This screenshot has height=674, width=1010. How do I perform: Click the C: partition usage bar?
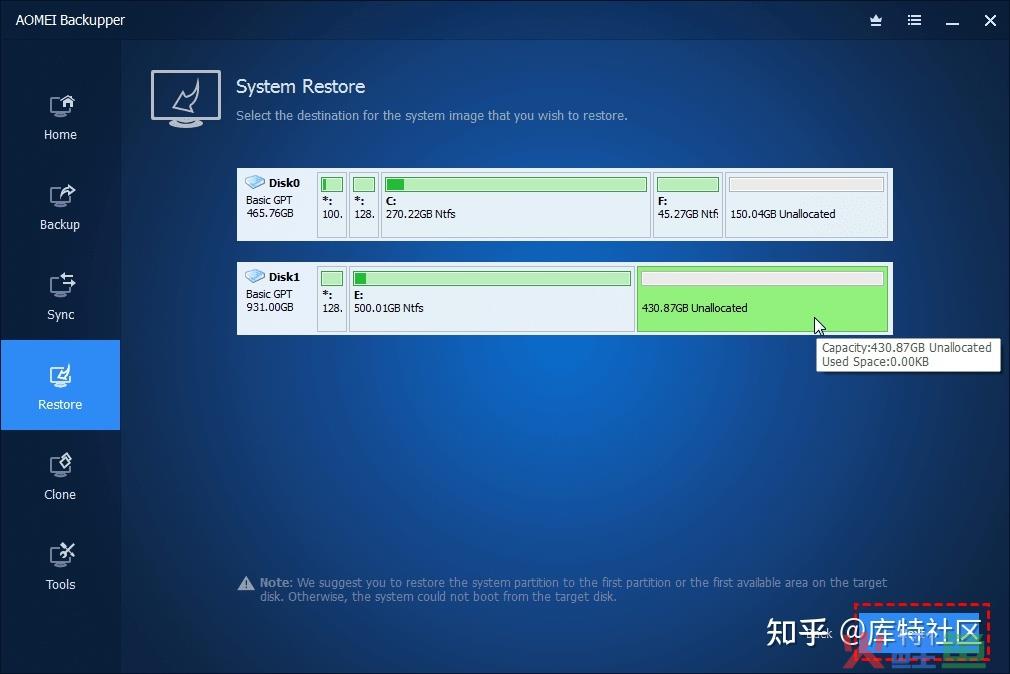pyautogui.click(x=516, y=184)
